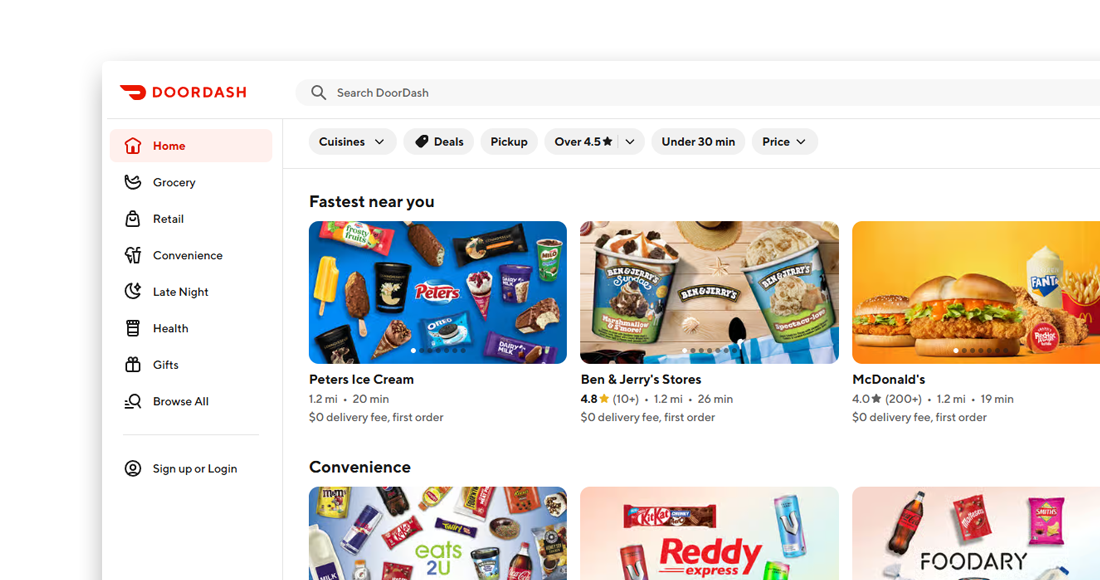Image resolution: width=1100 pixels, height=580 pixels.
Task: Enable the Under 30 min filter
Action: (698, 142)
